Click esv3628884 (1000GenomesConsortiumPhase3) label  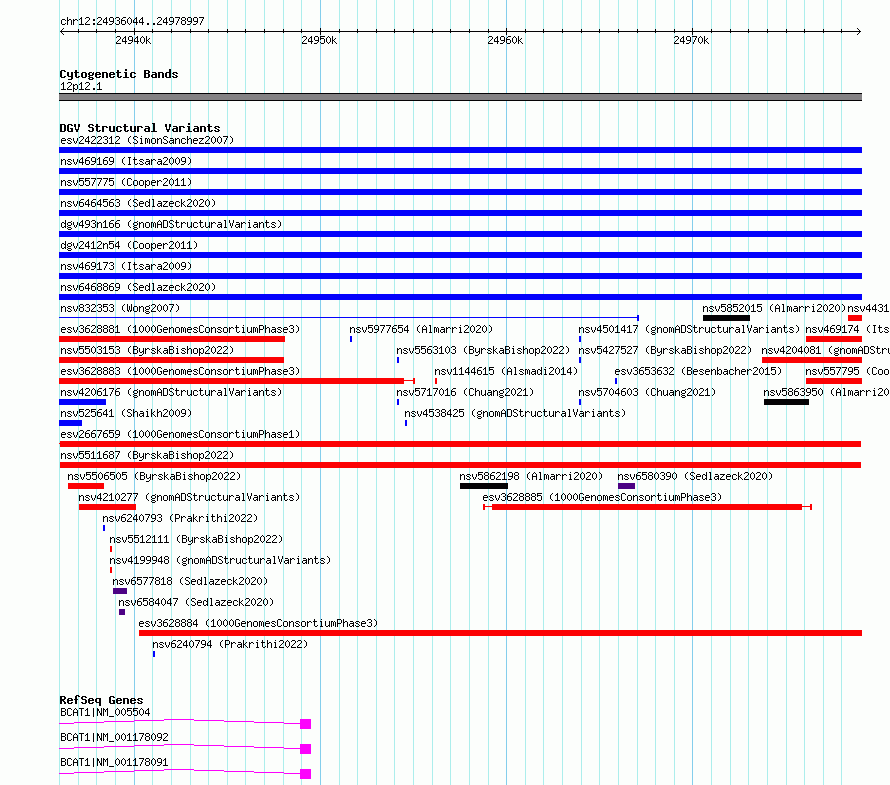(258, 623)
